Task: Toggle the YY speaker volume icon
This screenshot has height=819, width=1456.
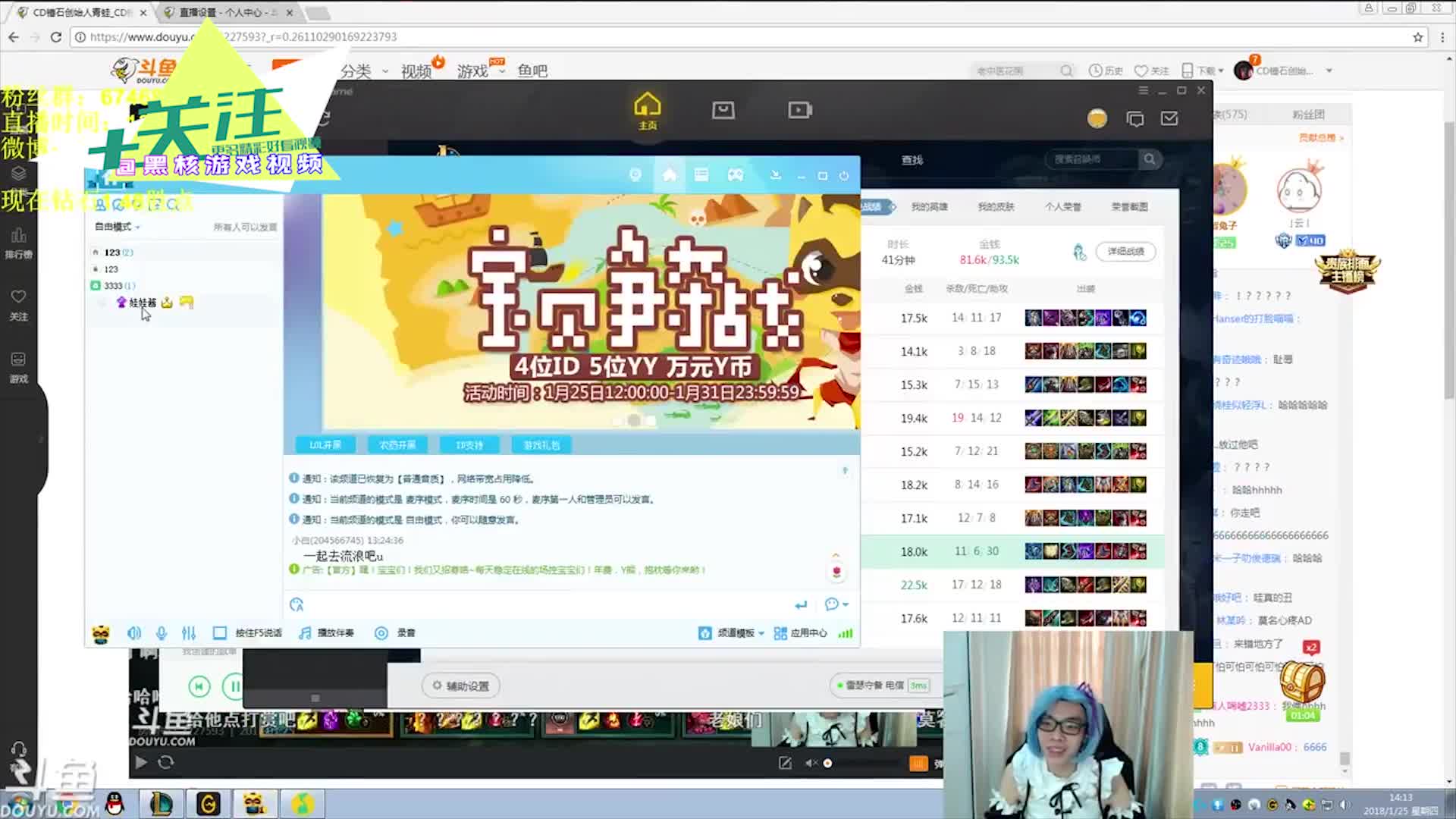Action: coord(134,633)
